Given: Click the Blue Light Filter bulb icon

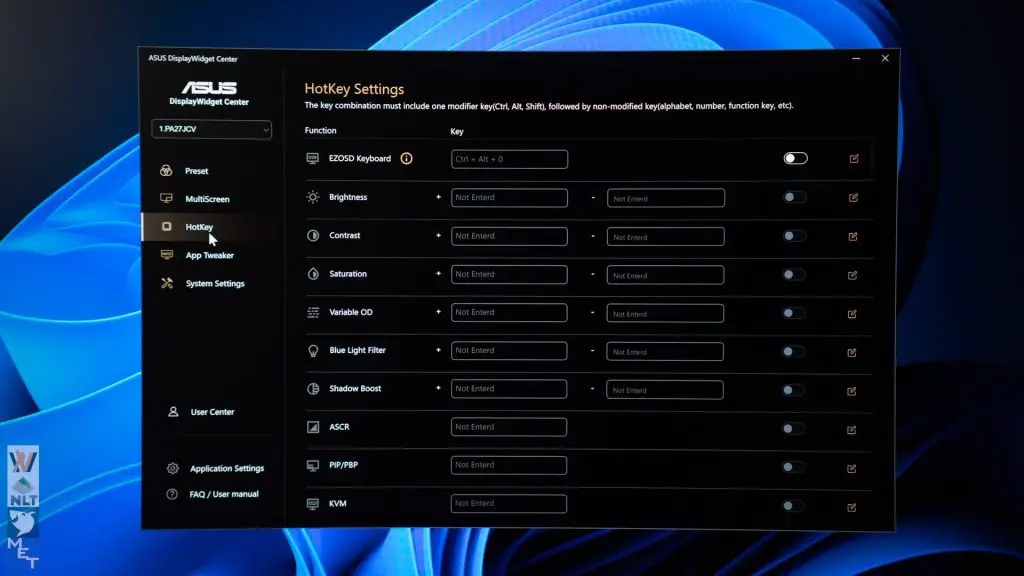Looking at the screenshot, I should click(313, 351).
